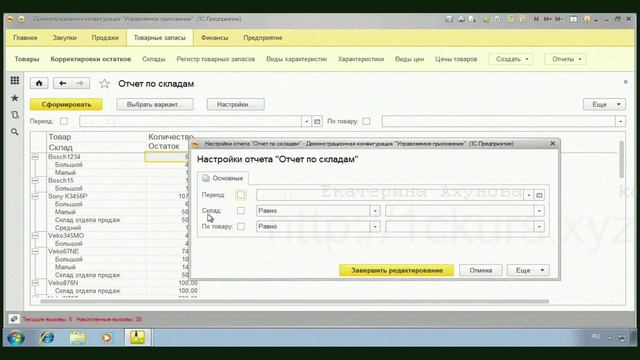Open period picker icon in dialog Период row
The image size is (640, 360).
[x=539, y=195]
